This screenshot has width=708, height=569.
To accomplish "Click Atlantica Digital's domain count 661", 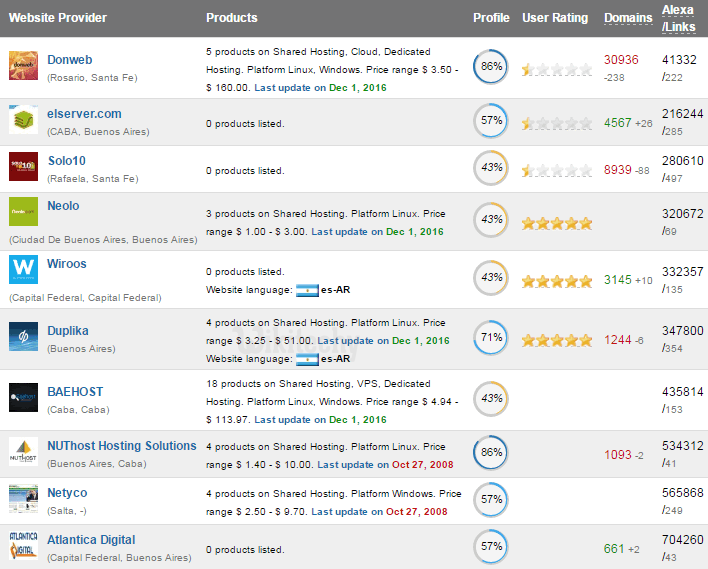I will (614, 548).
